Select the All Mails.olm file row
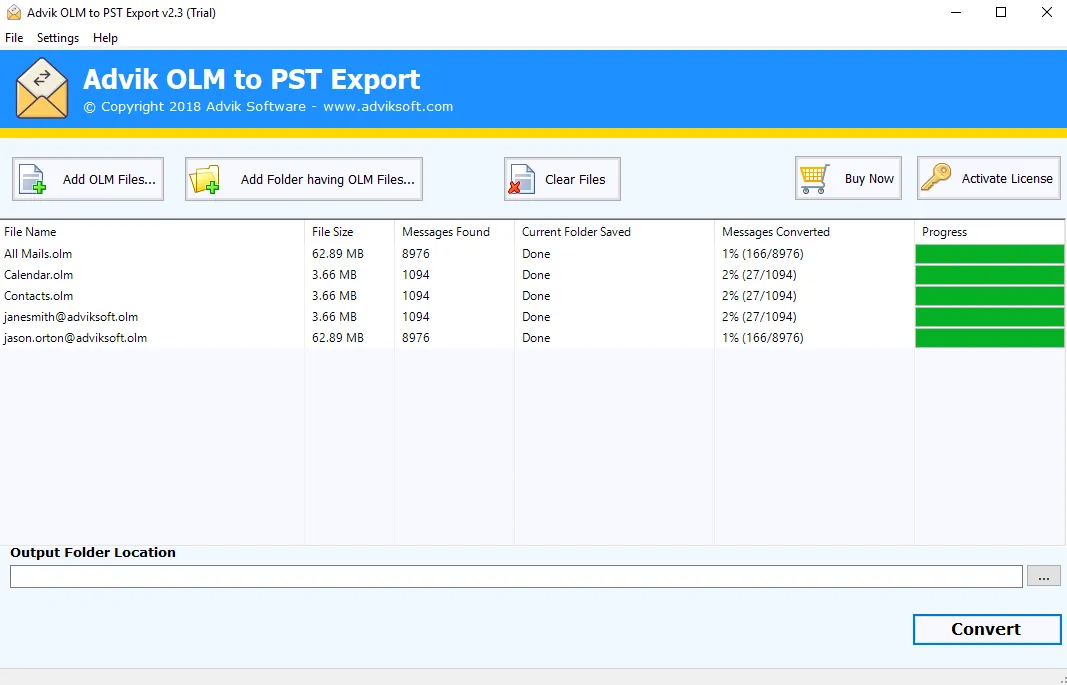Viewport: 1067px width, 685px height. coord(38,254)
